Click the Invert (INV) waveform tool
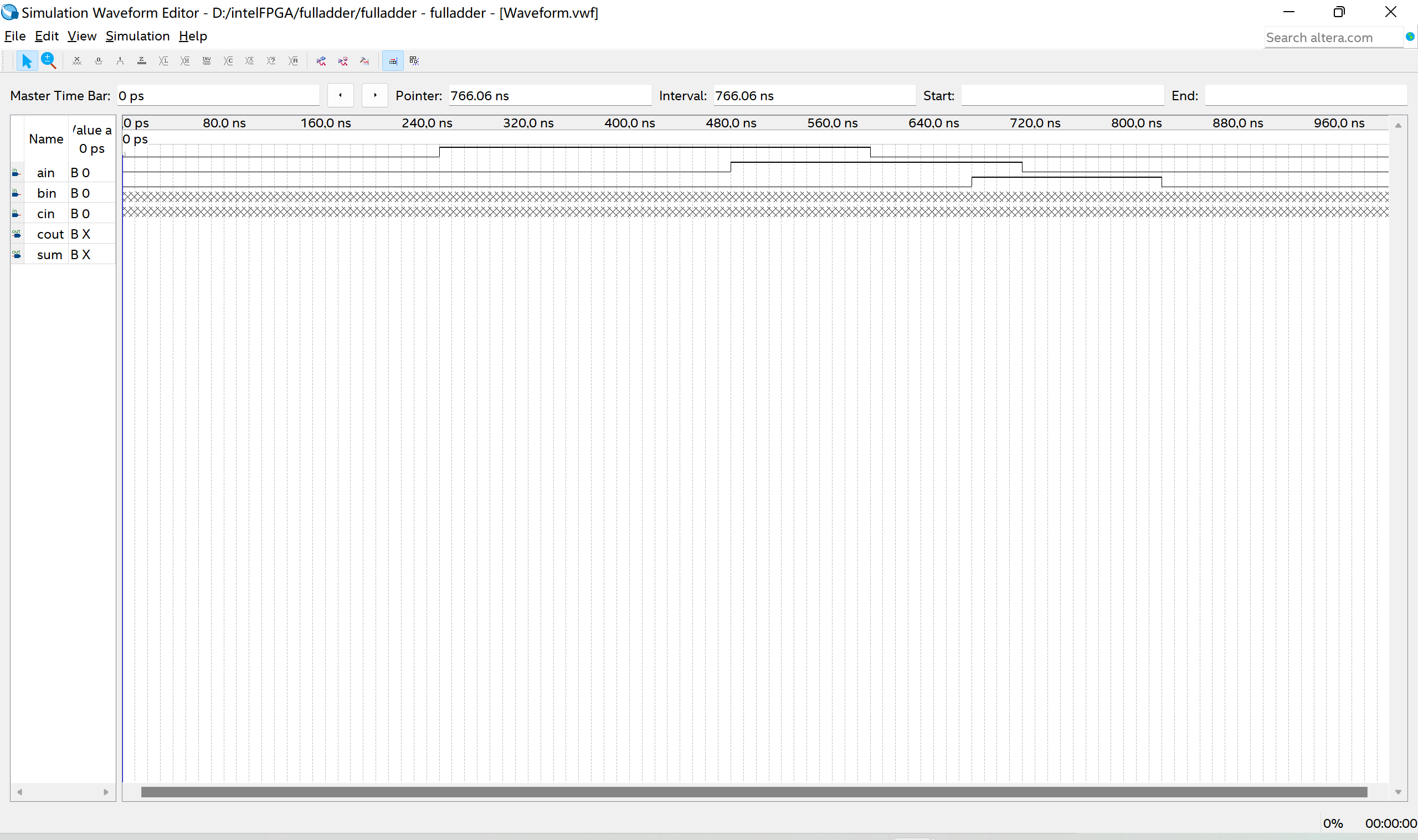This screenshot has height=840, width=1418. click(x=207, y=60)
